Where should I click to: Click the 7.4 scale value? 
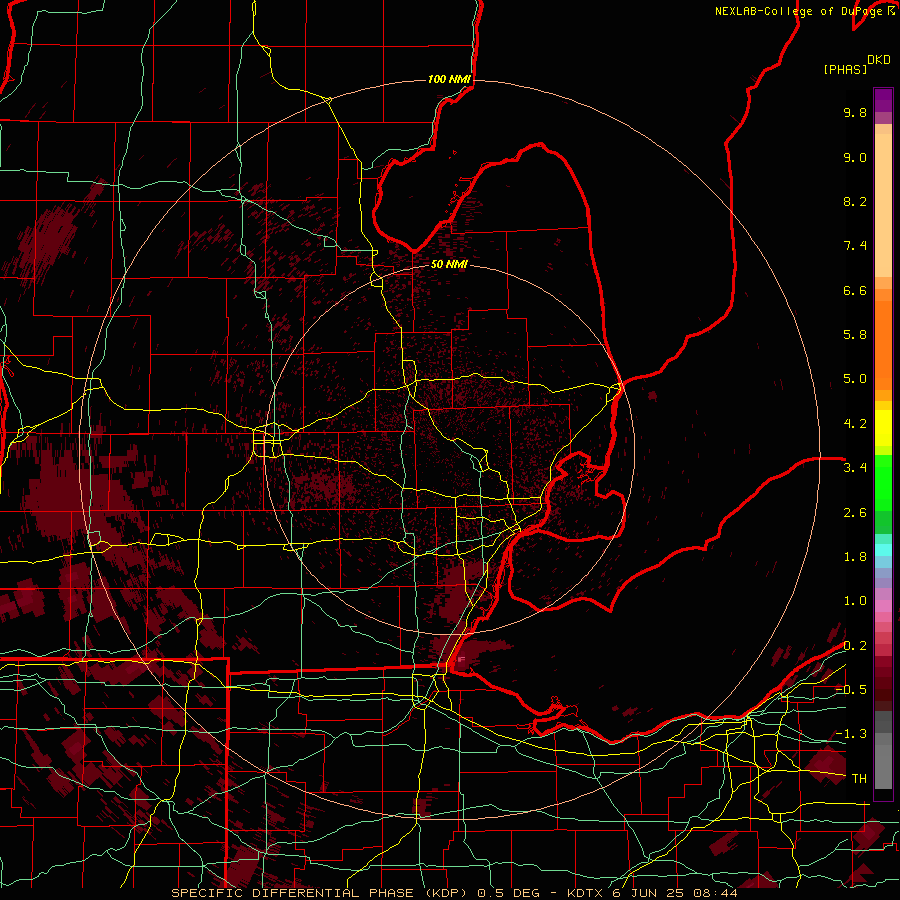[855, 246]
